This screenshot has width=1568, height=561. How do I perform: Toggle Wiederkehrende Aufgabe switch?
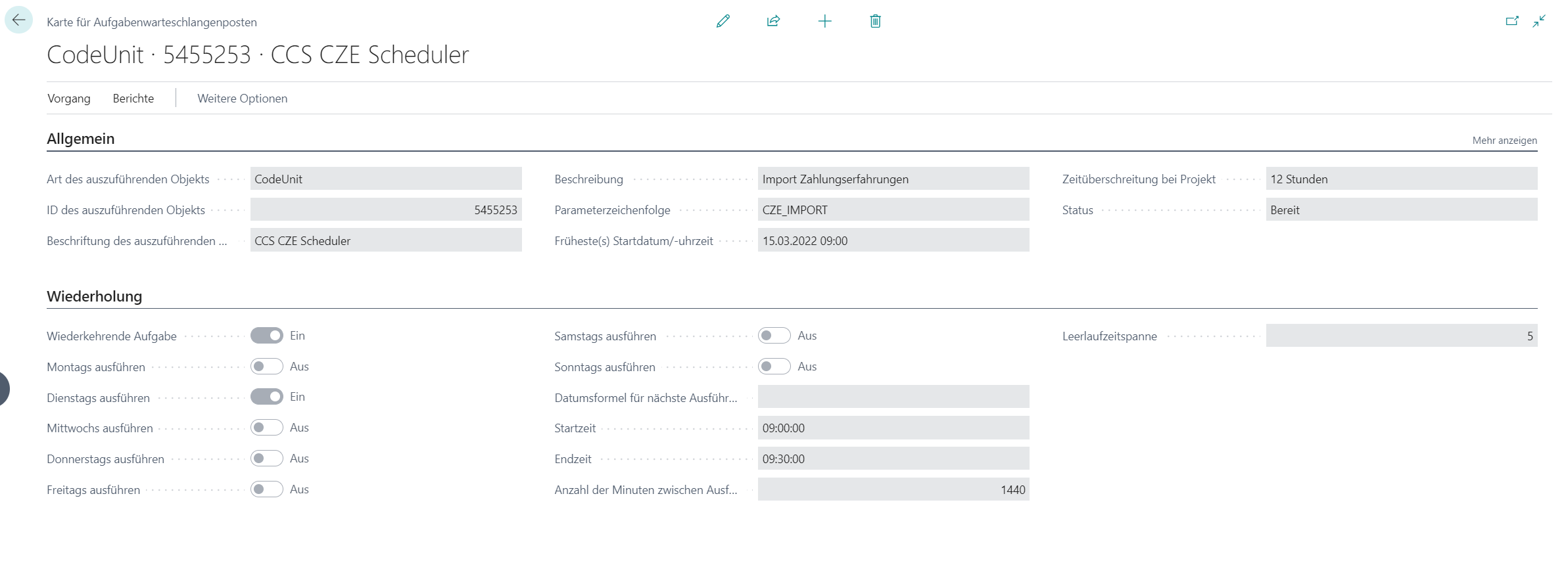tap(266, 336)
